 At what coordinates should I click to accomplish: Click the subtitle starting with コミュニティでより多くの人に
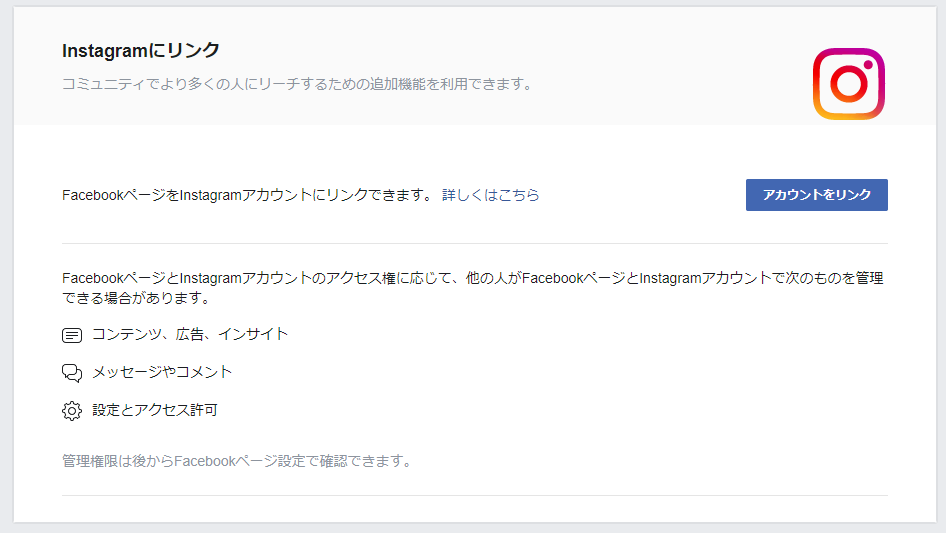click(x=297, y=84)
